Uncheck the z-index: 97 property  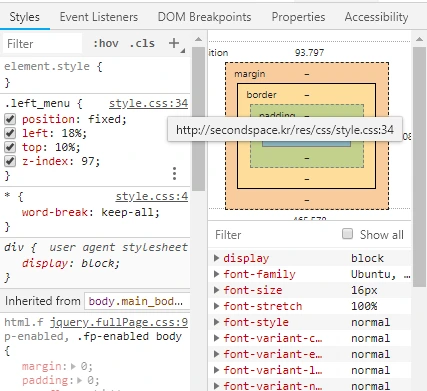pos(10,161)
